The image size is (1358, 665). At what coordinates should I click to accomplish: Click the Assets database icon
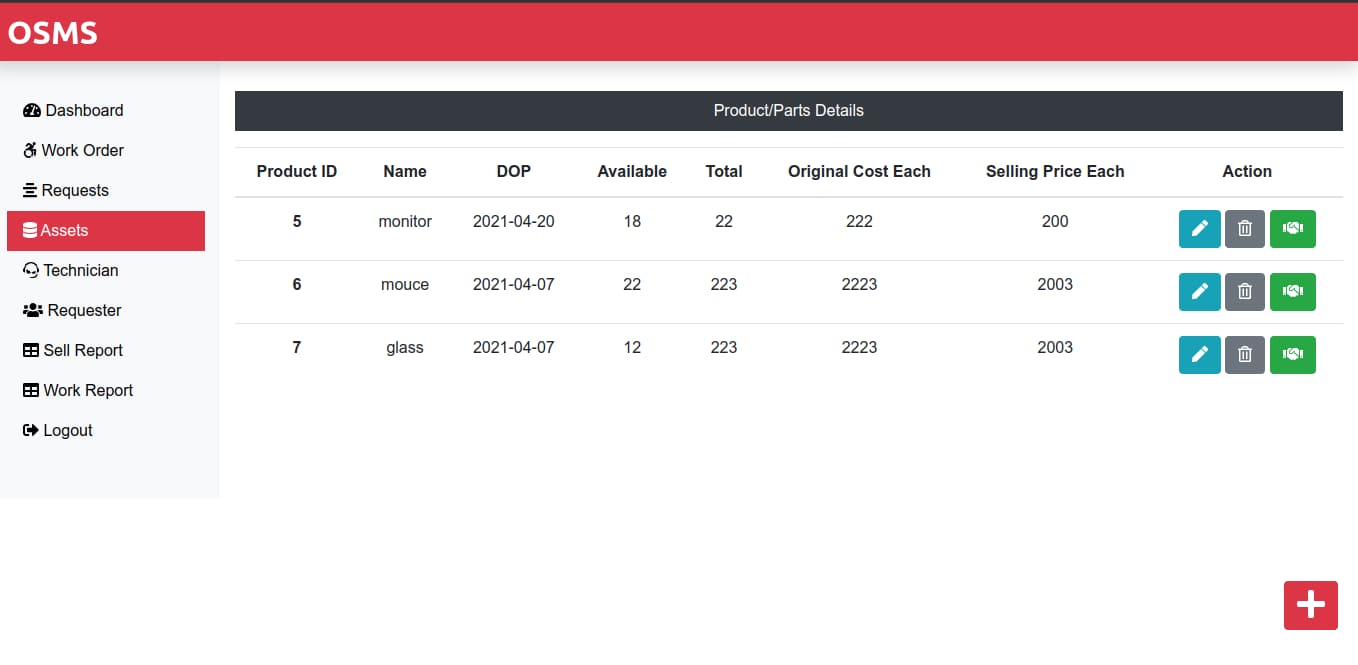[x=30, y=230]
